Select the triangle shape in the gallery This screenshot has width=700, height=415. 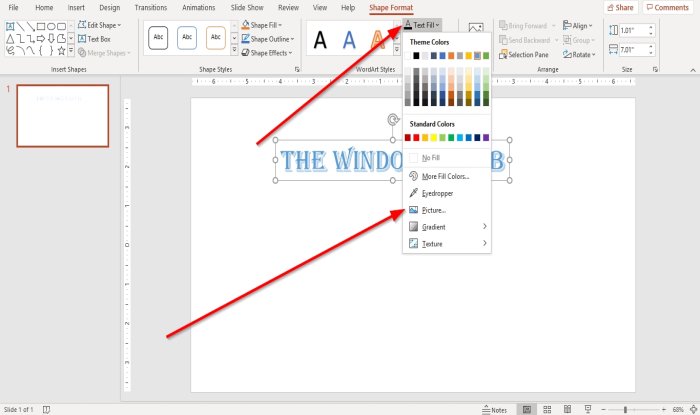coord(10,39)
